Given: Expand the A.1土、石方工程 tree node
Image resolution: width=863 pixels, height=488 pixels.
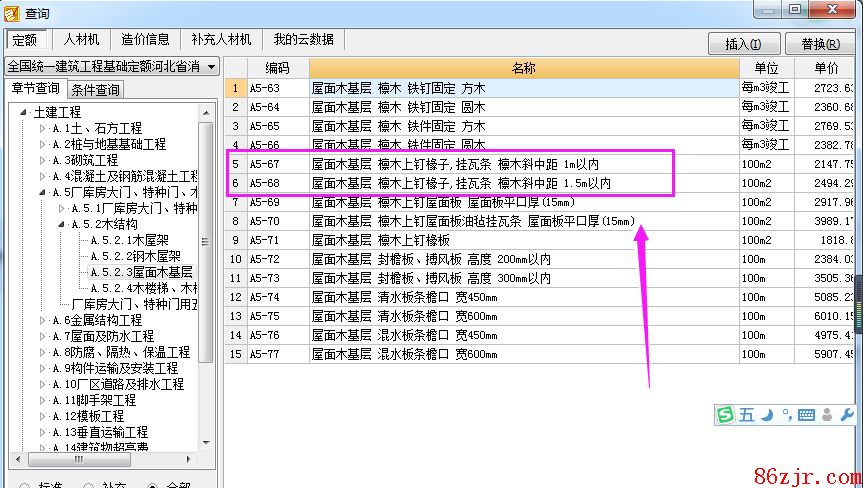Looking at the screenshot, I should coord(42,129).
